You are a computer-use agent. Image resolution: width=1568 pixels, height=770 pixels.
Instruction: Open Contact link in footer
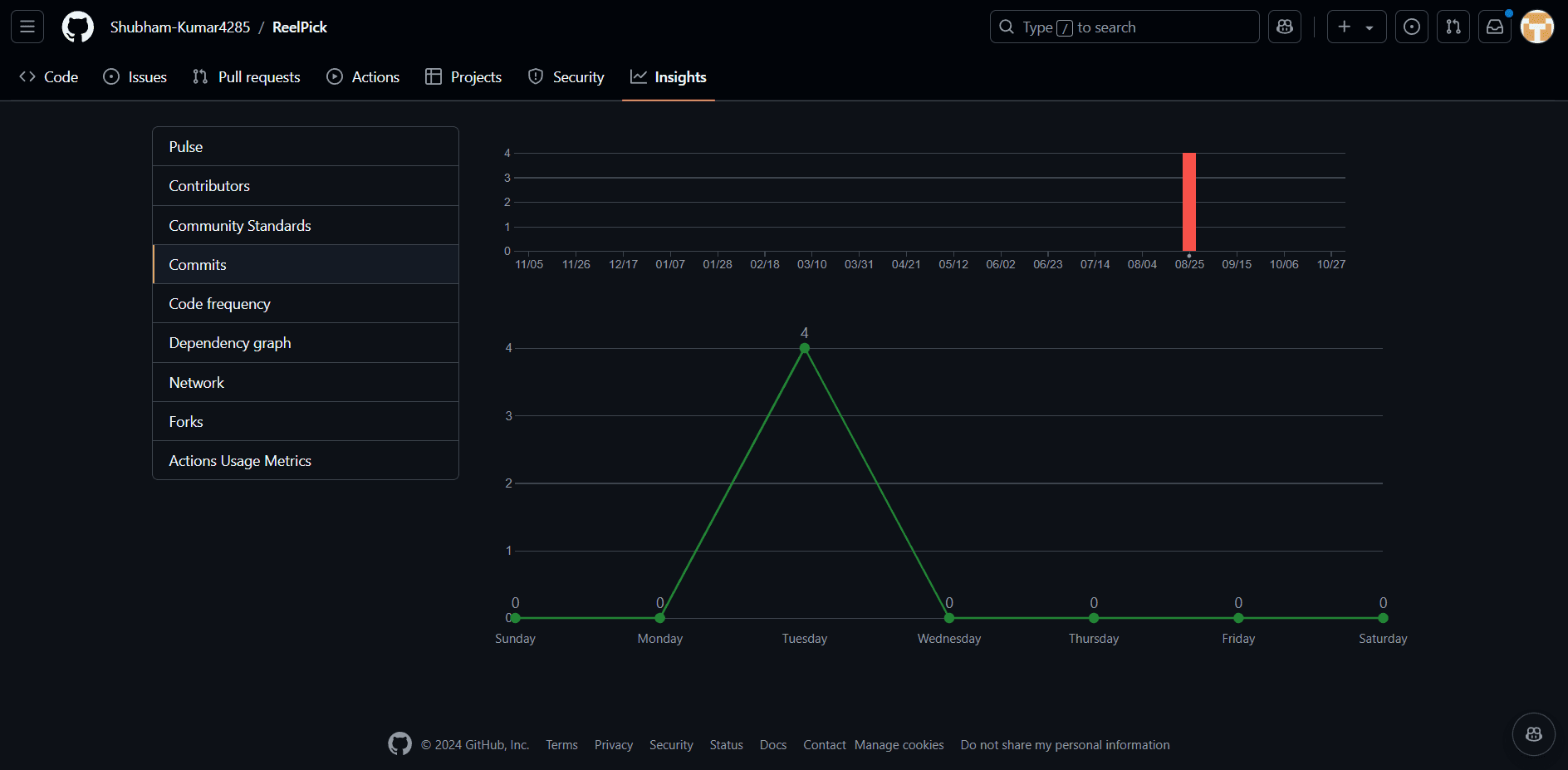825,745
